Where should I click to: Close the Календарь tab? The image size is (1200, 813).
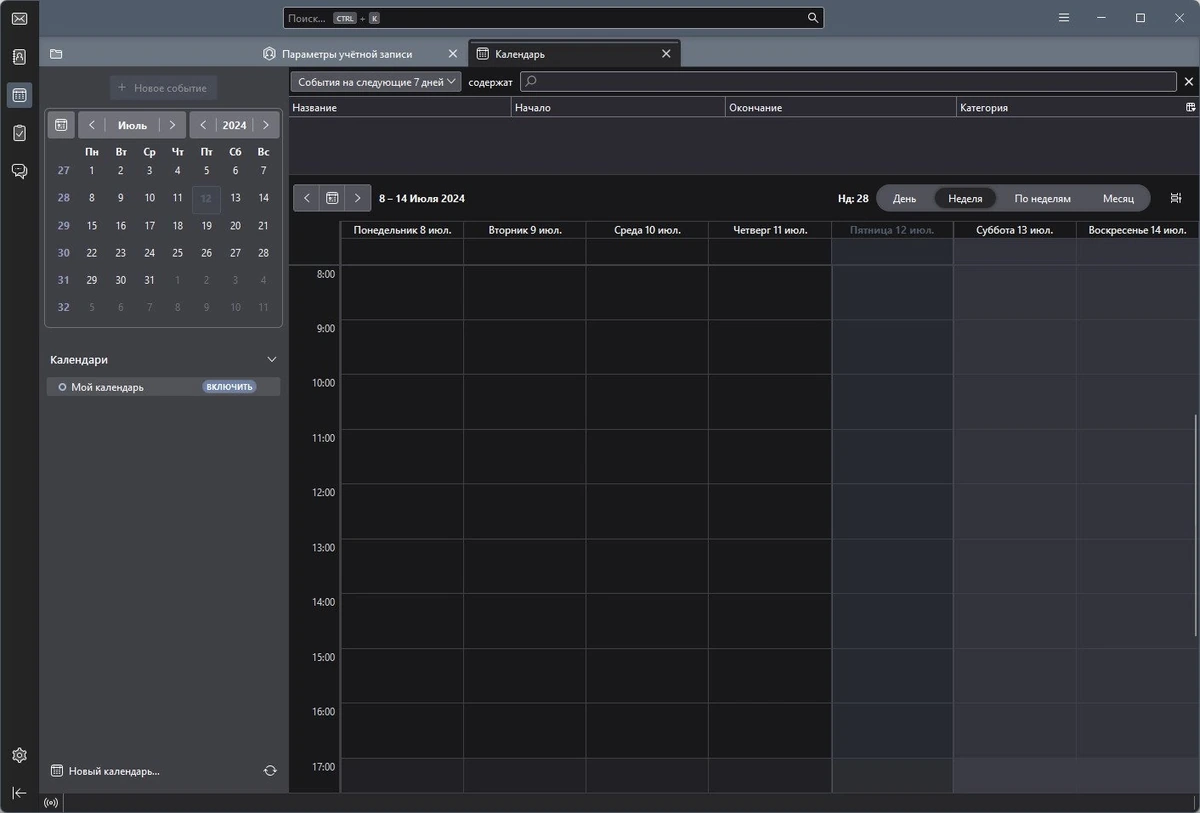pyautogui.click(x=666, y=54)
